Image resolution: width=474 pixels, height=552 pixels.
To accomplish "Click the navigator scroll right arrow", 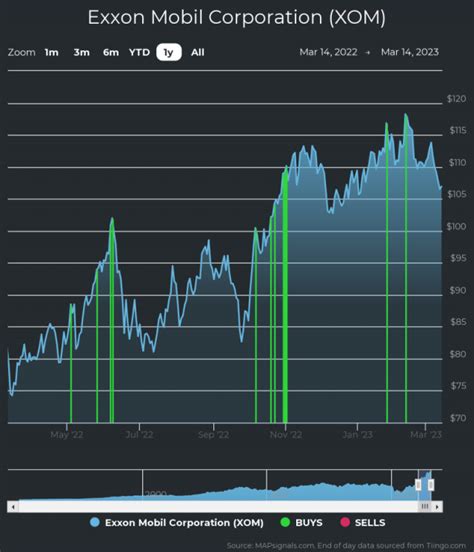I will 437,507.
